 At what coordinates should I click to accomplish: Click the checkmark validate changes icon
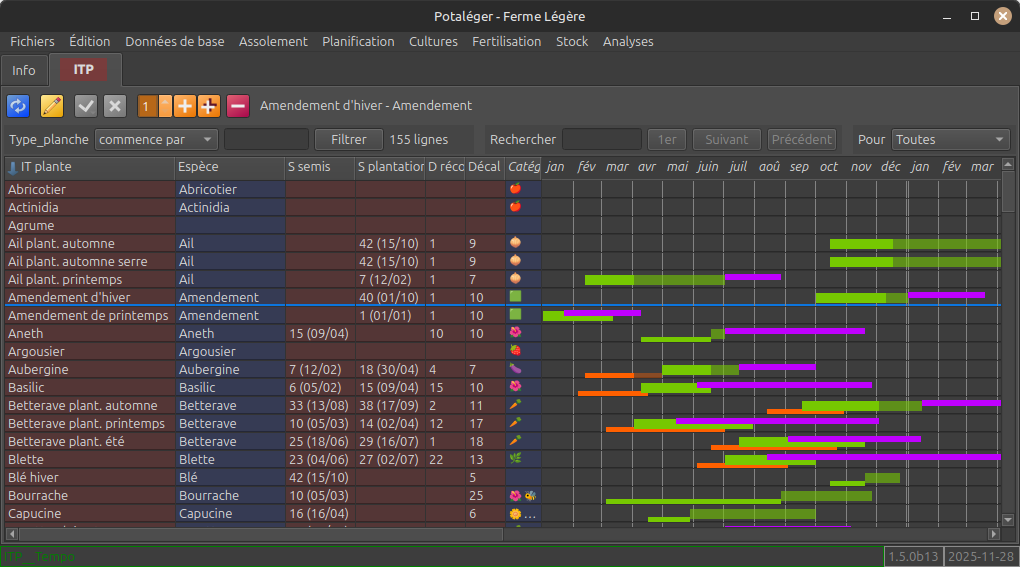tap(86, 106)
